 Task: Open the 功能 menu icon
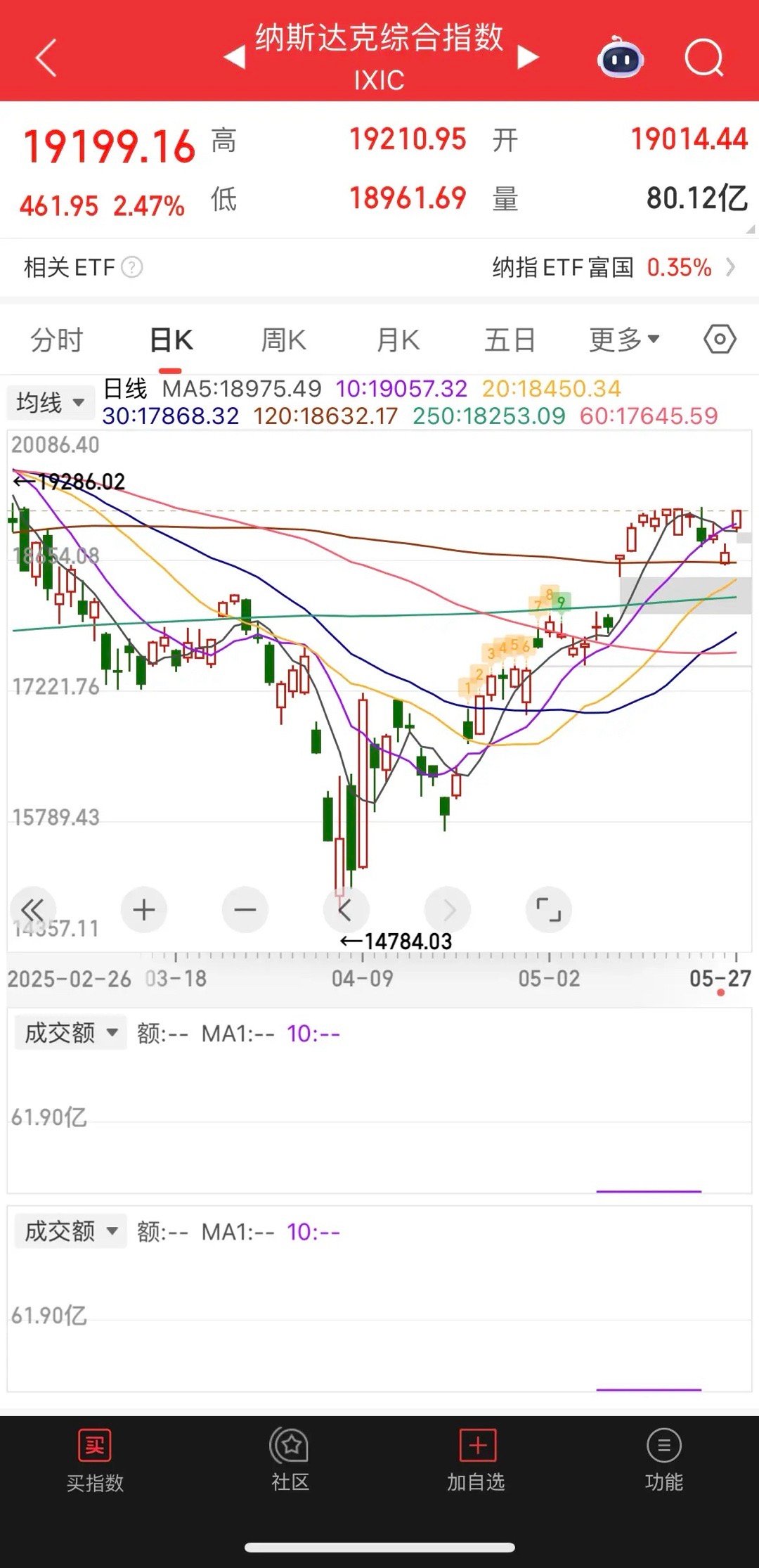664,1446
